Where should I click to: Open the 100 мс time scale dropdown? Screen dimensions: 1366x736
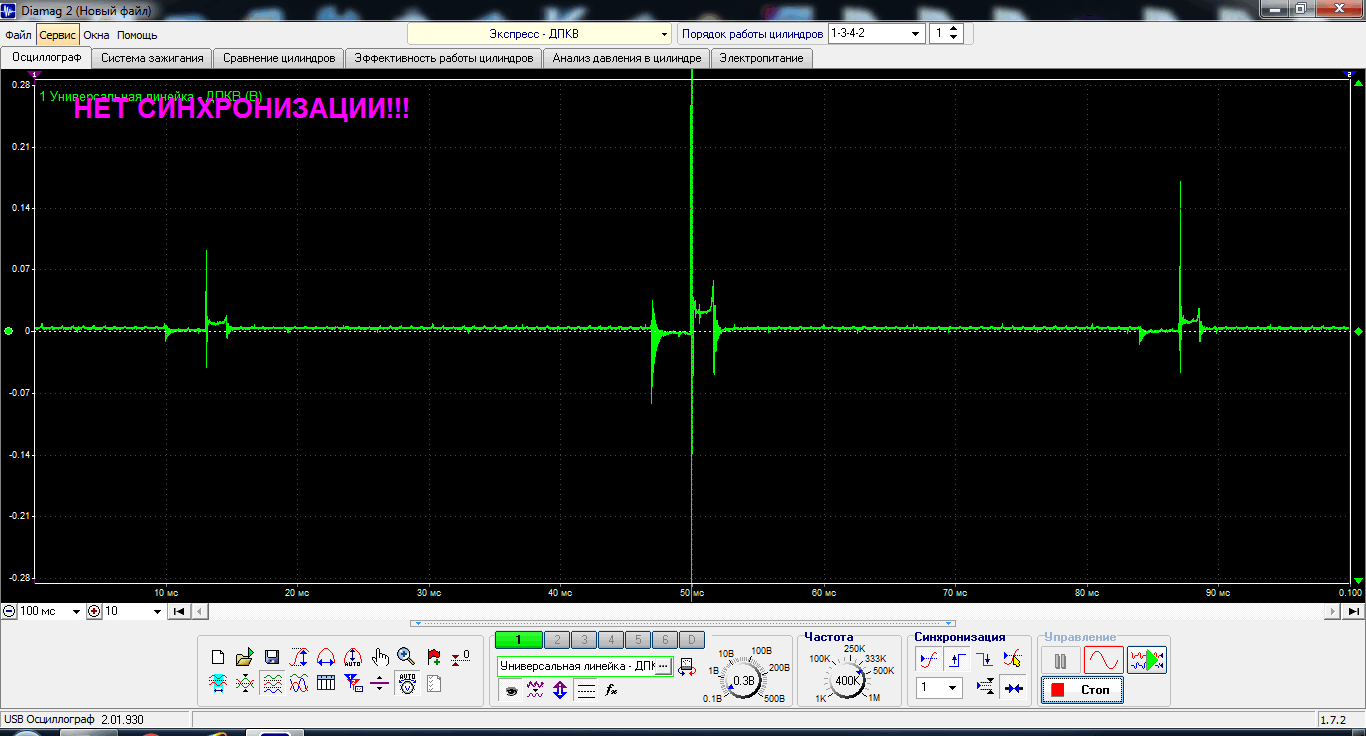(x=50, y=611)
